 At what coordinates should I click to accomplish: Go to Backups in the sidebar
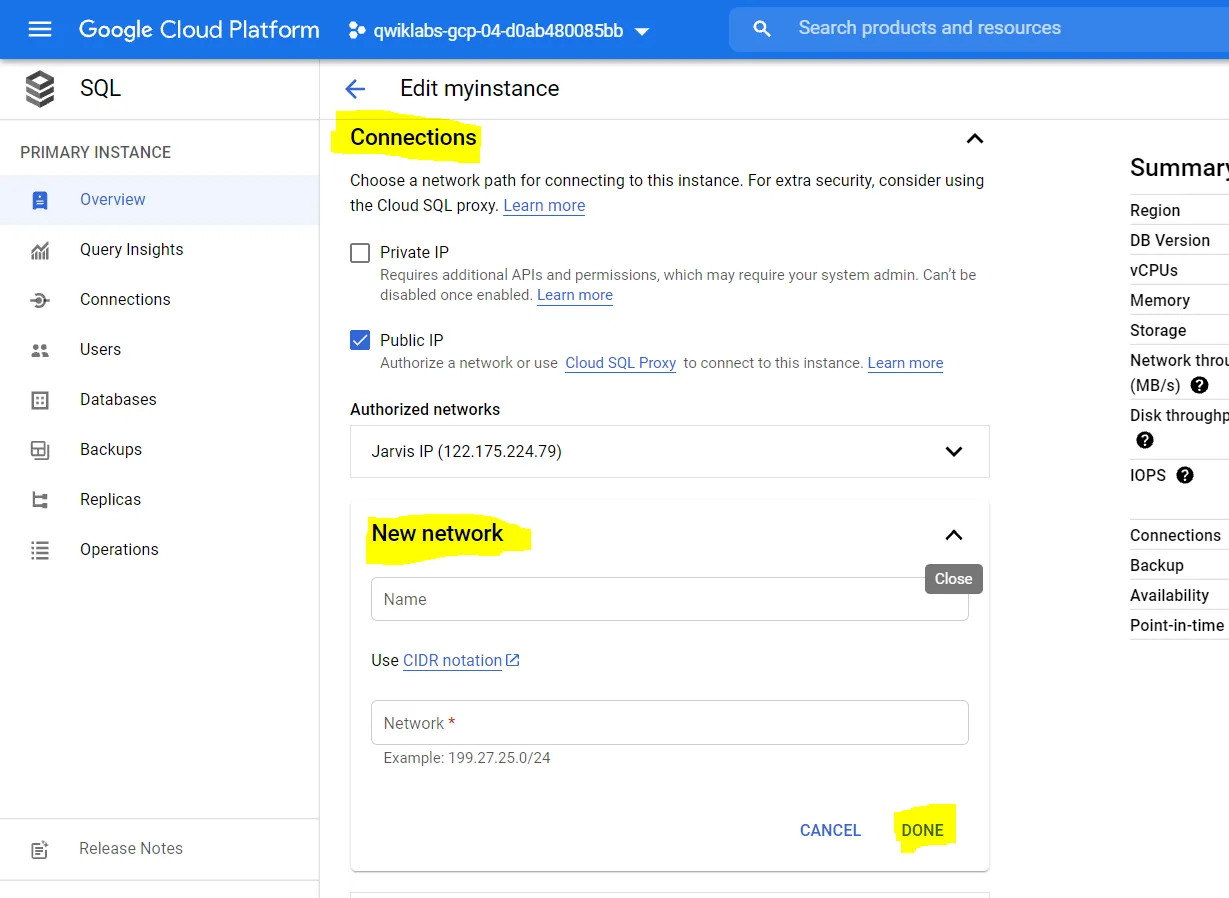[110, 450]
